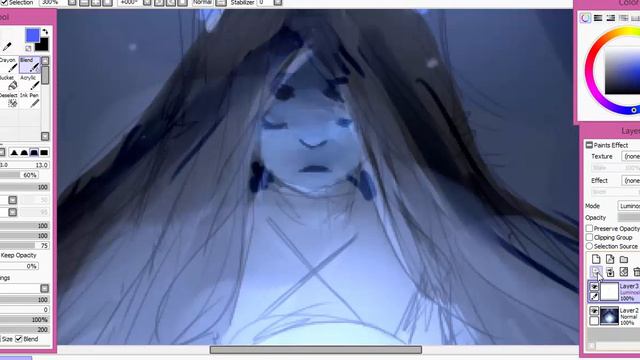Screen dimensions: 640x360
Task: Hide Layer3 using its eye icon
Action: coord(594,287)
